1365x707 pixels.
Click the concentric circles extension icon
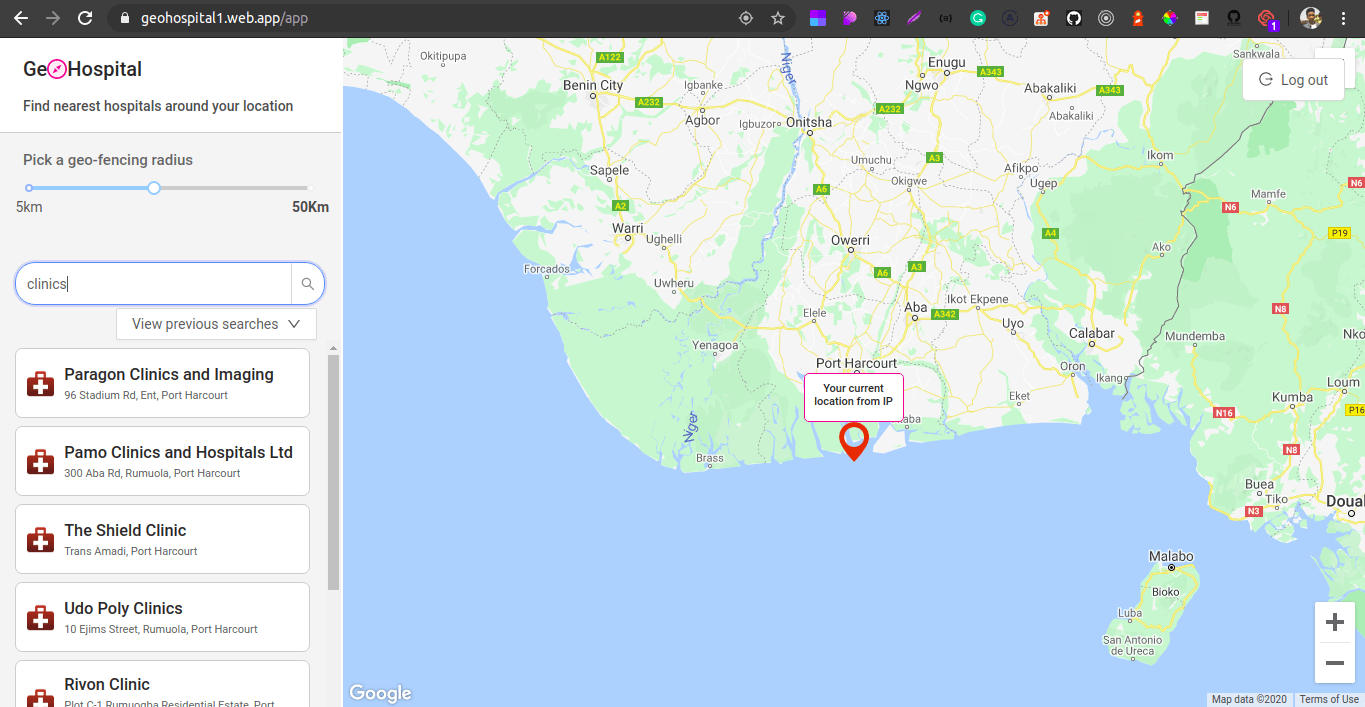pos(1106,18)
